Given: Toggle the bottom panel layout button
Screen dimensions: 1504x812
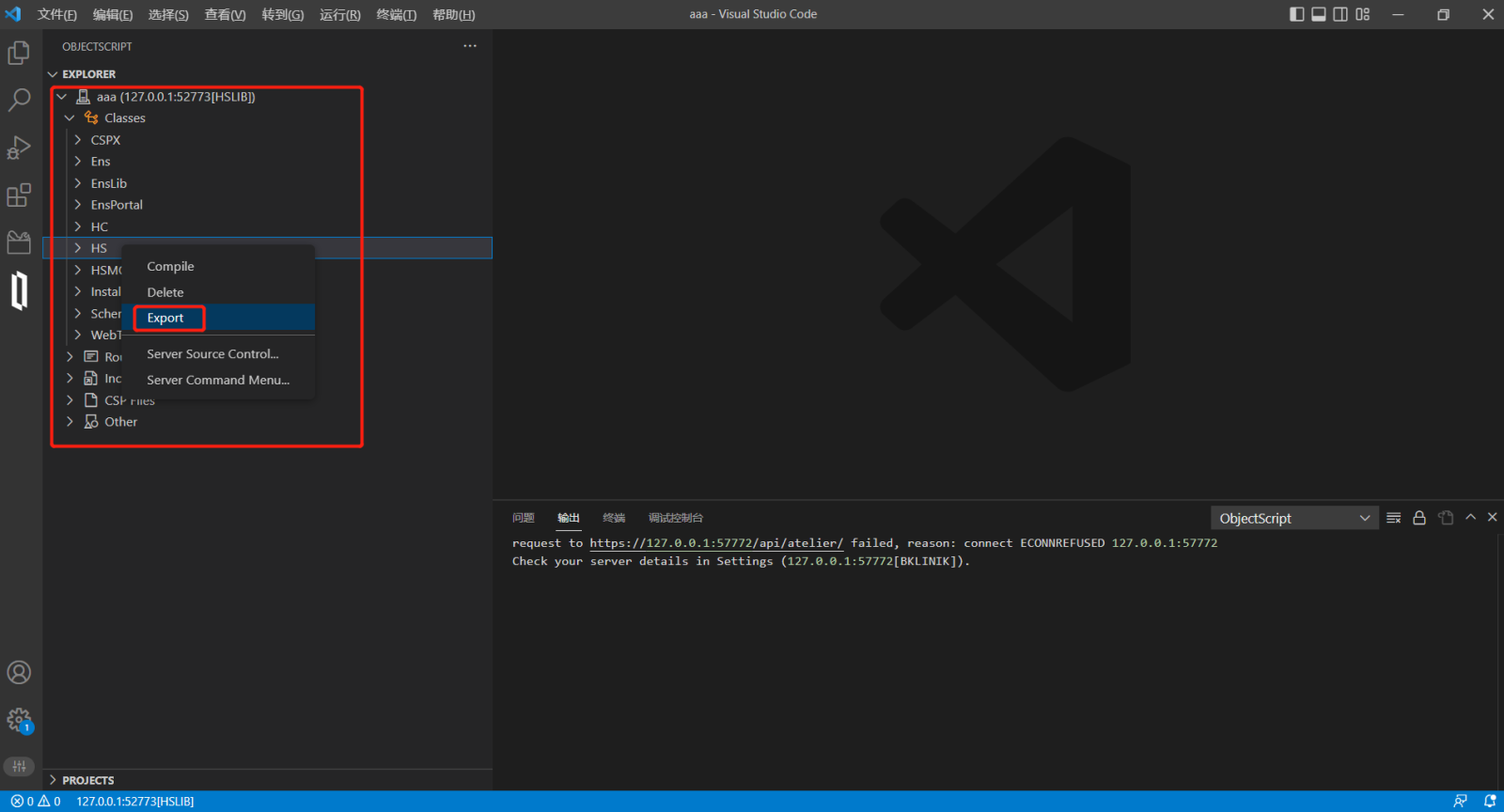Looking at the screenshot, I should (x=1319, y=14).
